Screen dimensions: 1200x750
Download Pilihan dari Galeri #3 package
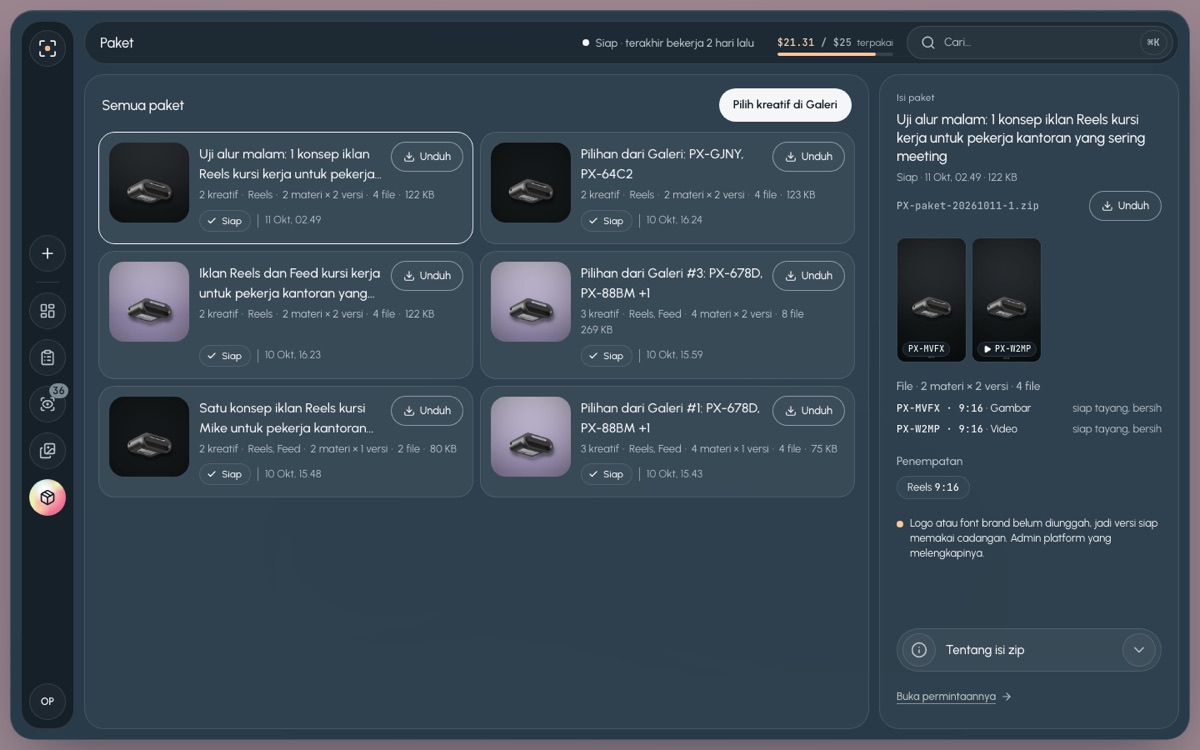pyautogui.click(x=808, y=276)
